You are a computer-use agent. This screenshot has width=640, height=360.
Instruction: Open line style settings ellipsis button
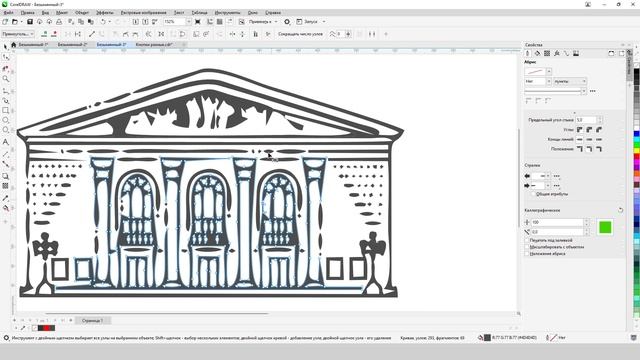[x=593, y=91]
